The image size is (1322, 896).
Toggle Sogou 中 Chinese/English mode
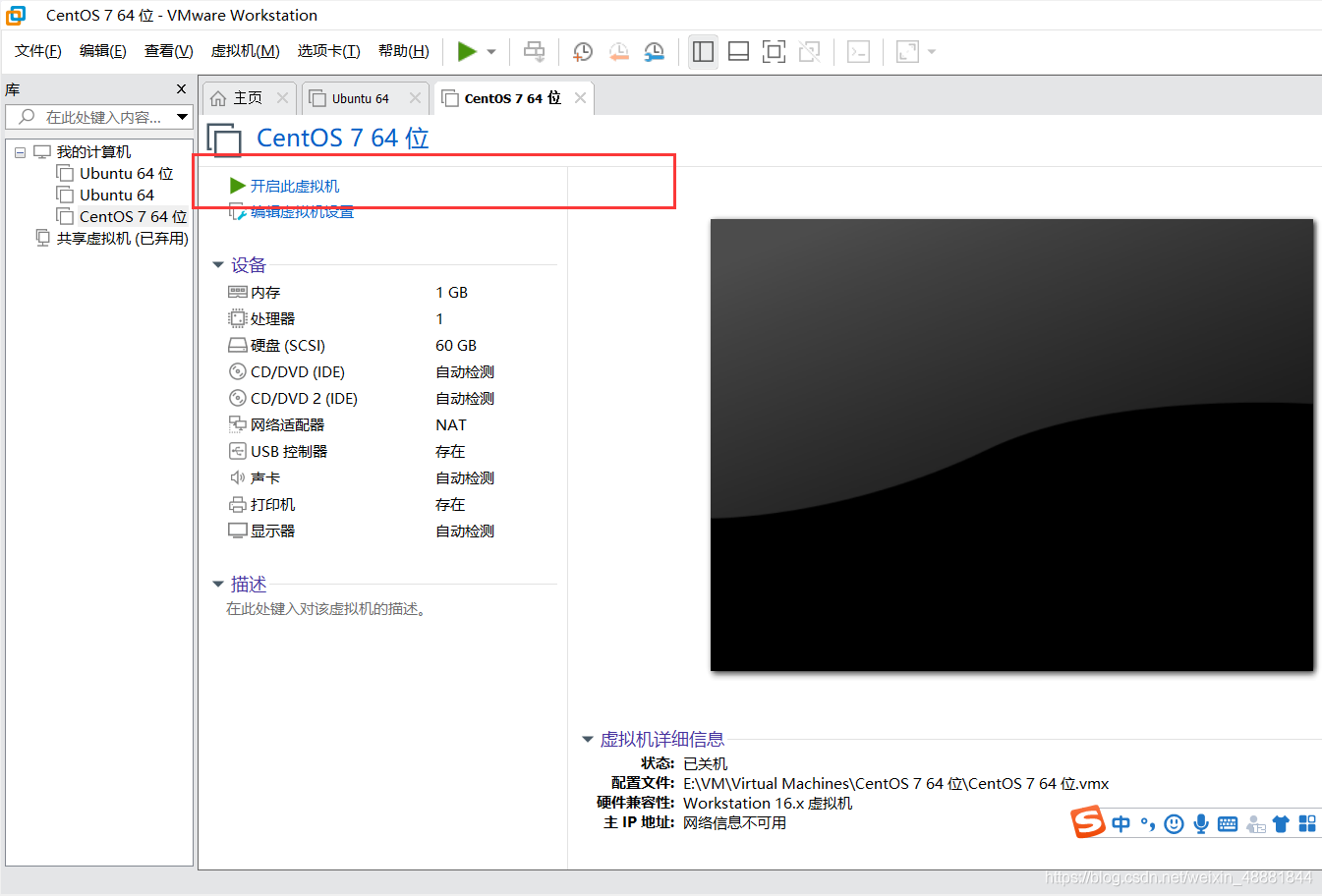[1121, 824]
